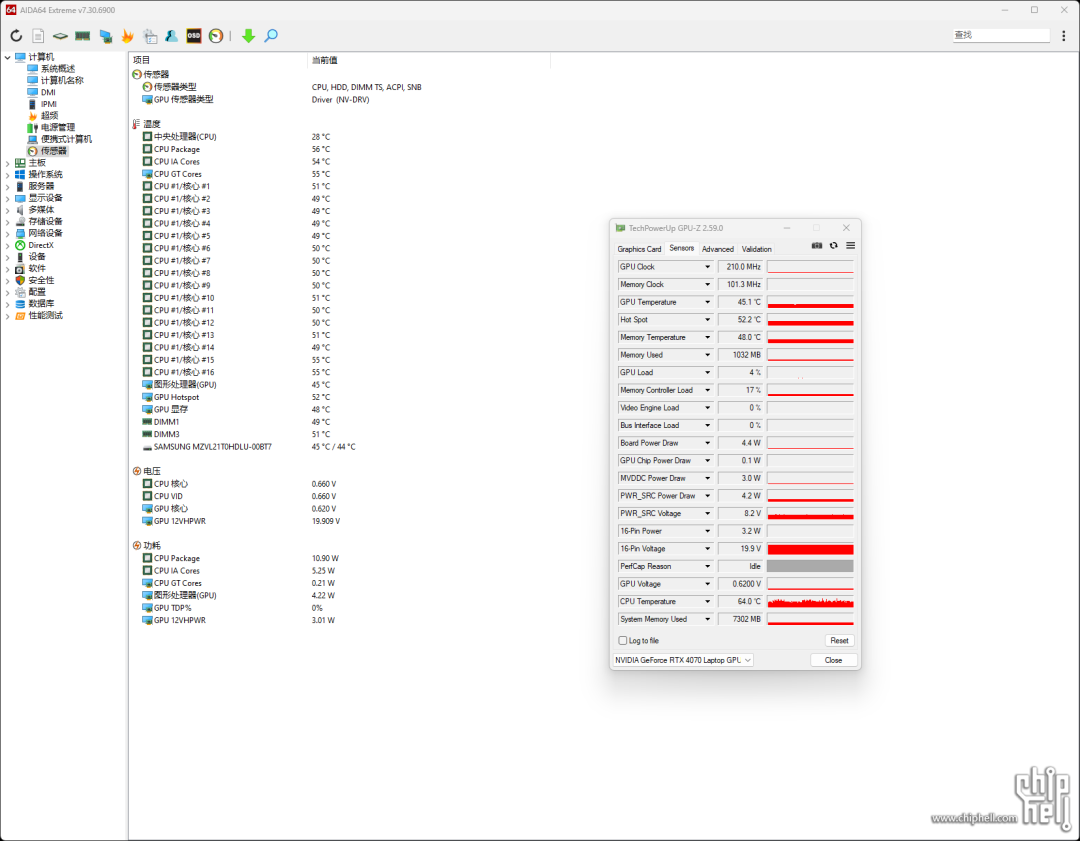Open the Board Power Draw dropdown
This screenshot has height=841, width=1080.
(x=707, y=443)
